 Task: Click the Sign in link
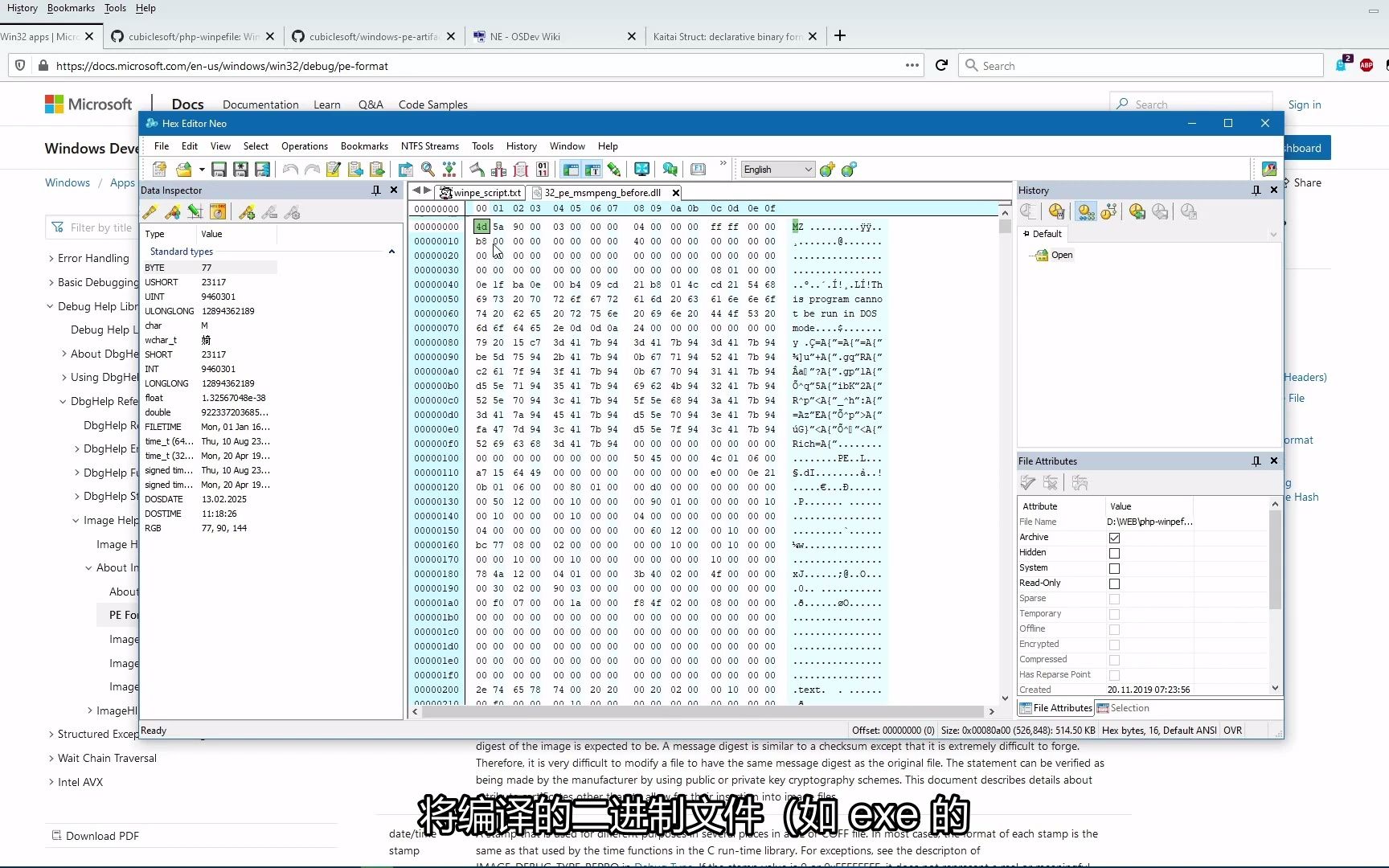1305,104
